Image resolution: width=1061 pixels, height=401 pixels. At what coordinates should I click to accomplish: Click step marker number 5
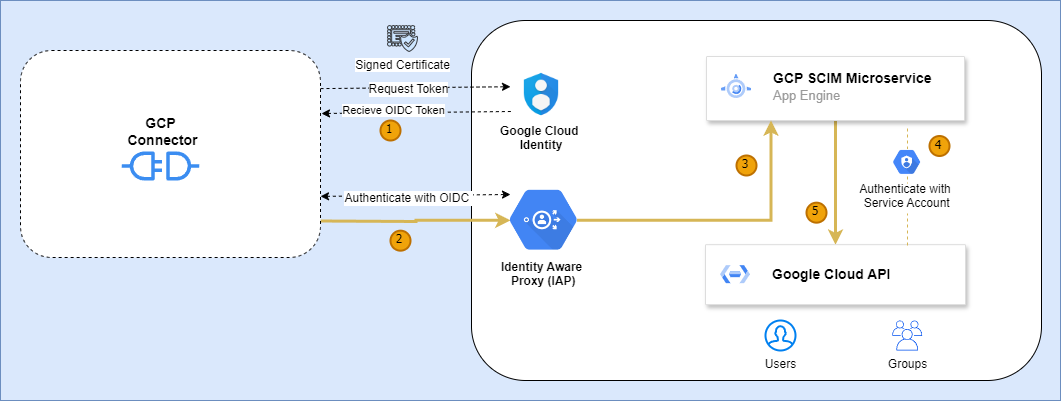coord(817,211)
